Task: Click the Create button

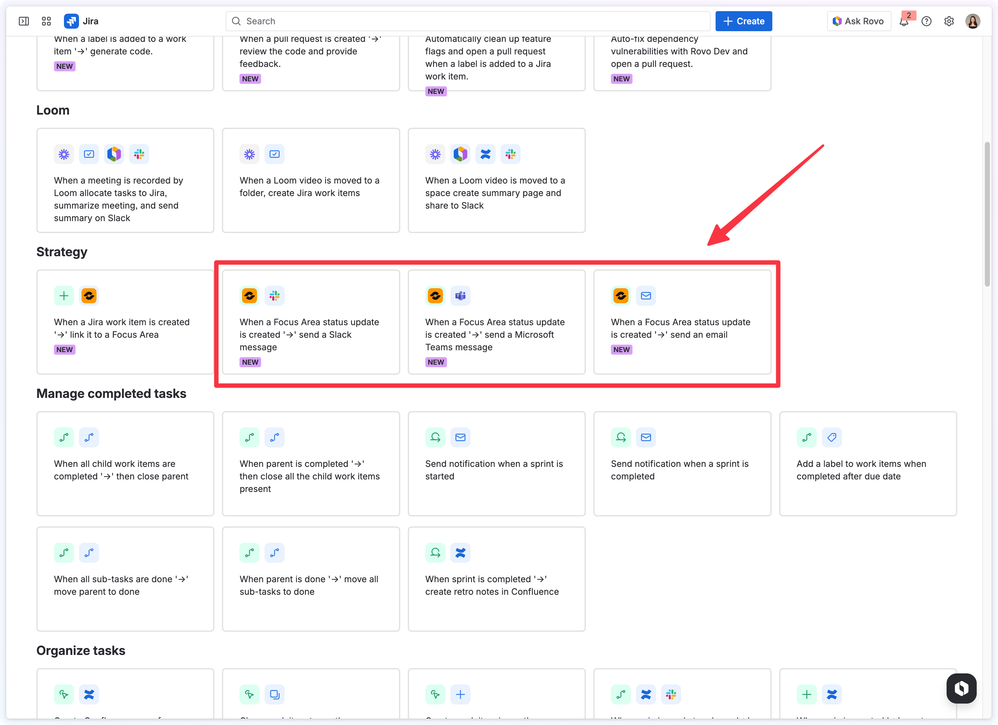Action: click(743, 21)
